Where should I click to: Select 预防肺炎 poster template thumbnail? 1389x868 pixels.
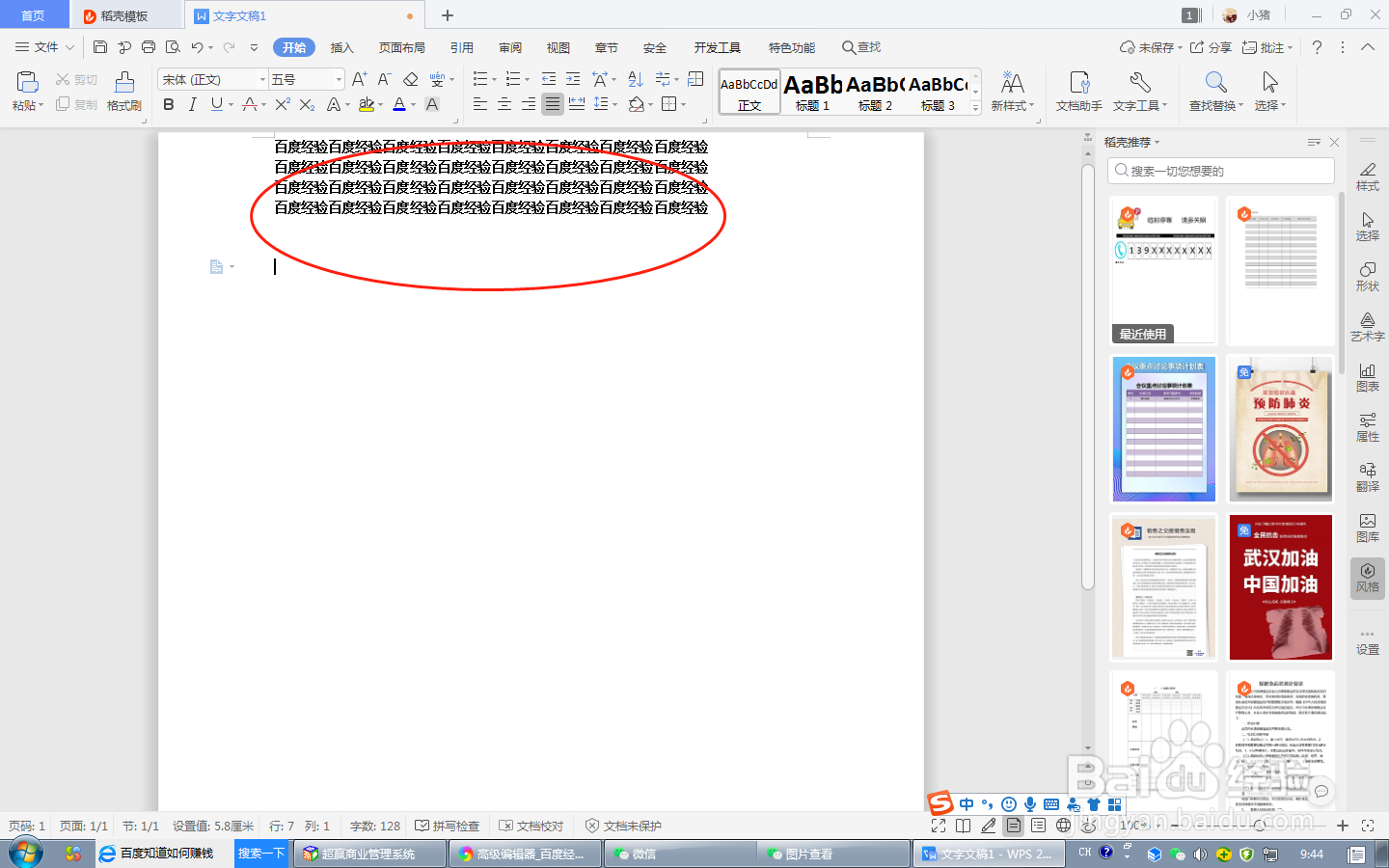pos(1281,429)
